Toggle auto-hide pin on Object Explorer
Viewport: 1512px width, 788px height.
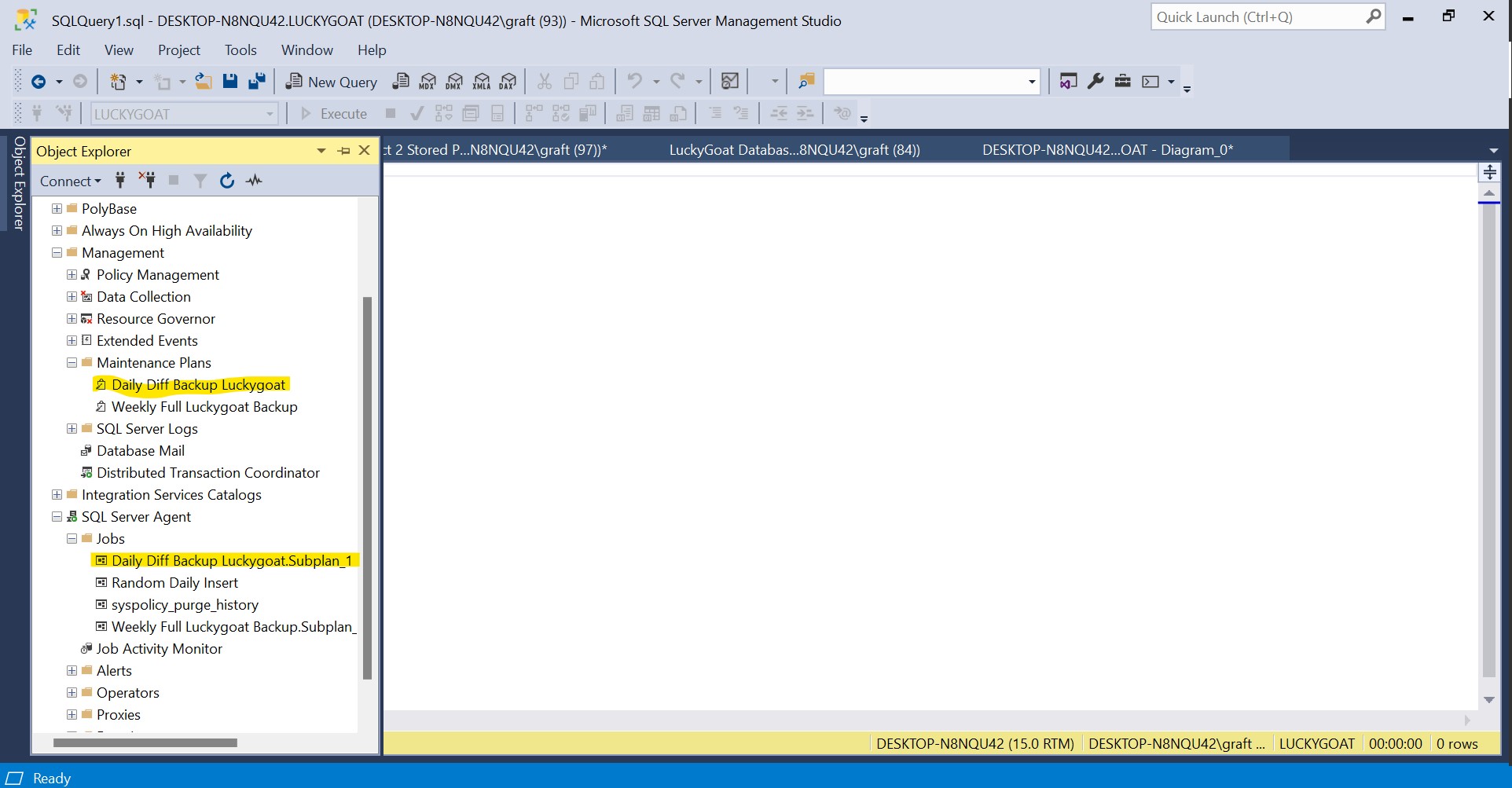coord(343,151)
